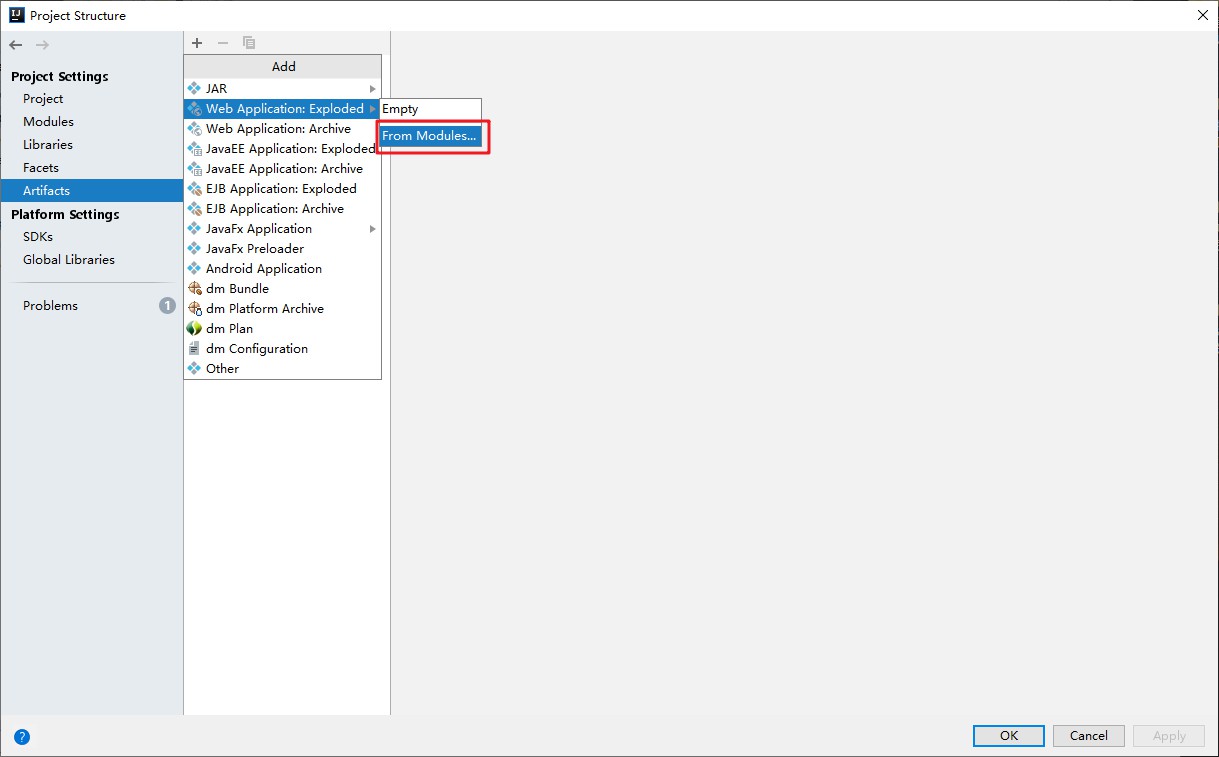The width and height of the screenshot is (1219, 757).
Task: Click the EJB Application: Archive icon
Action: pos(194,209)
